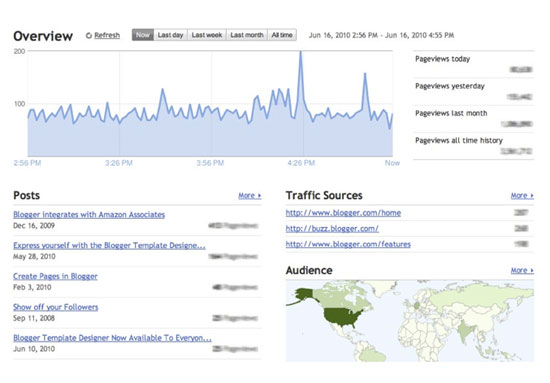Open 'Blogger Template Designer Now Available To Everyon...' post
Viewport: 550px width, 383px height.
point(113,338)
